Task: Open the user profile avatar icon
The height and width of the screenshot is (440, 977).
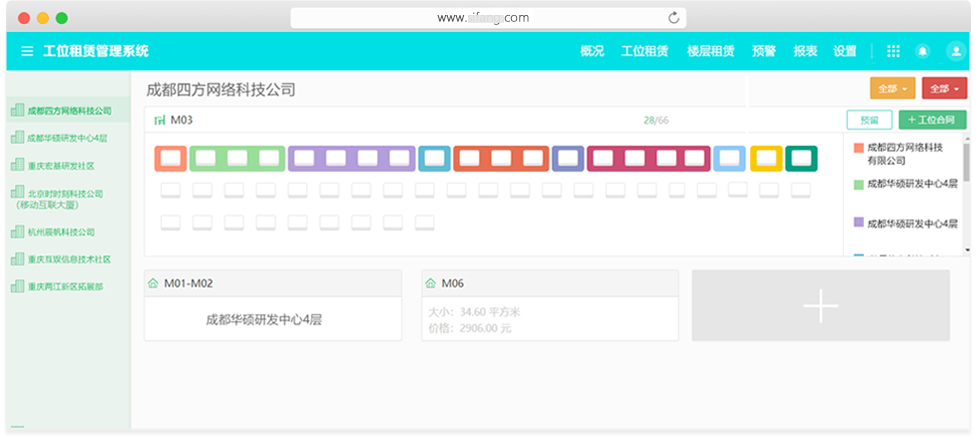Action: [954, 51]
